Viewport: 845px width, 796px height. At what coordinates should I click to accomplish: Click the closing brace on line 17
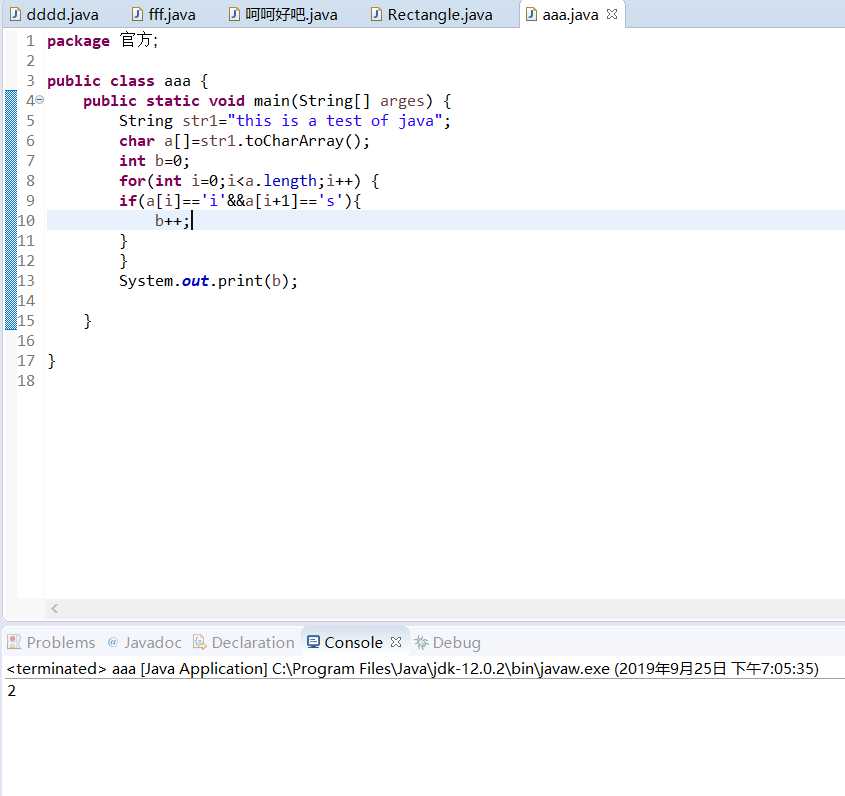[x=51, y=361]
